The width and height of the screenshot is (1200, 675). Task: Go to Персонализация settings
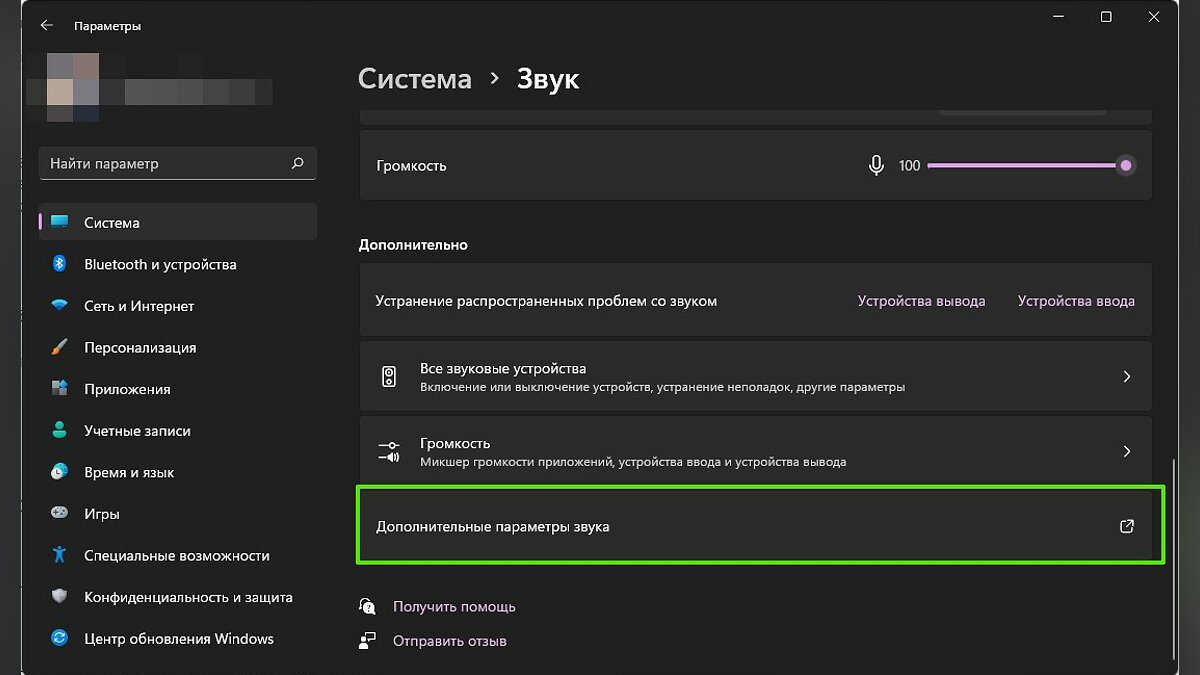pos(140,348)
